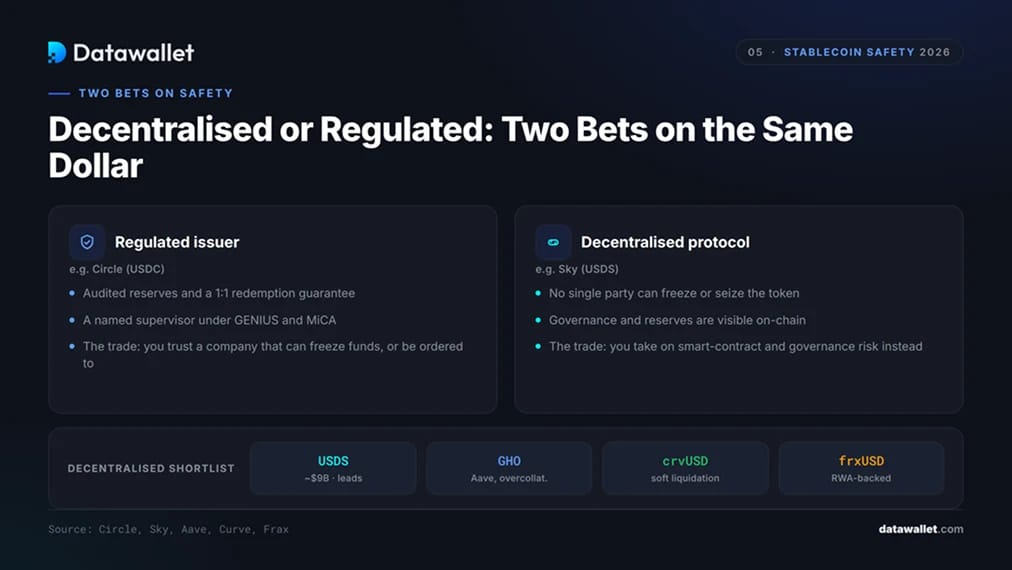
Task: Choose the frxUSD RWA-backed card
Action: coord(861,468)
